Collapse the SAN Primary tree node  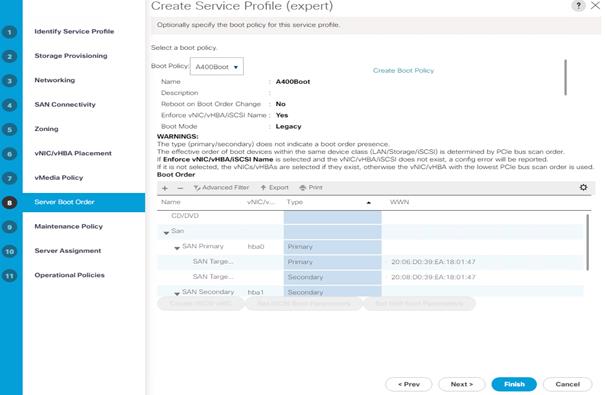[x=177, y=248]
